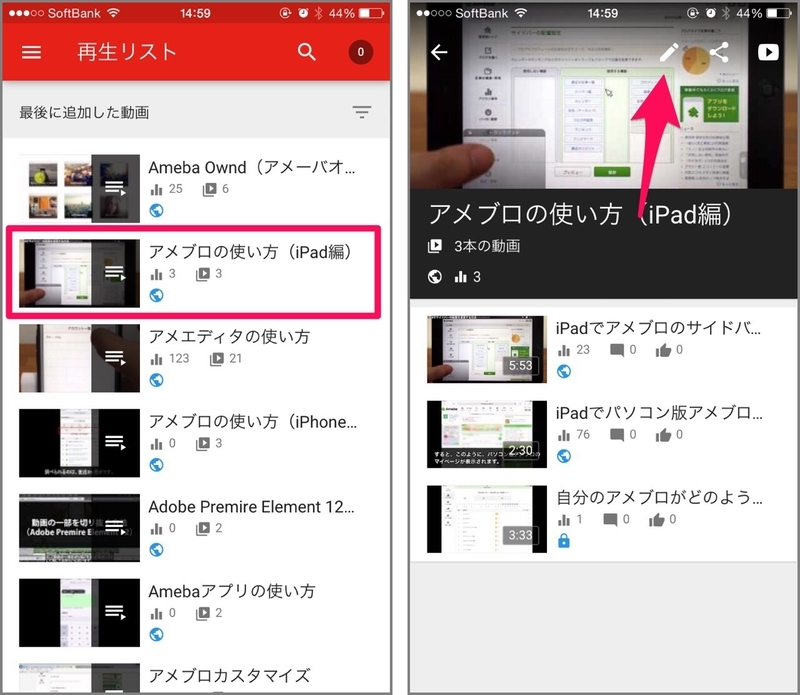800x695 pixels.
Task: Open the video title 自分のアメブロがどのよう…
Action: tap(659, 498)
